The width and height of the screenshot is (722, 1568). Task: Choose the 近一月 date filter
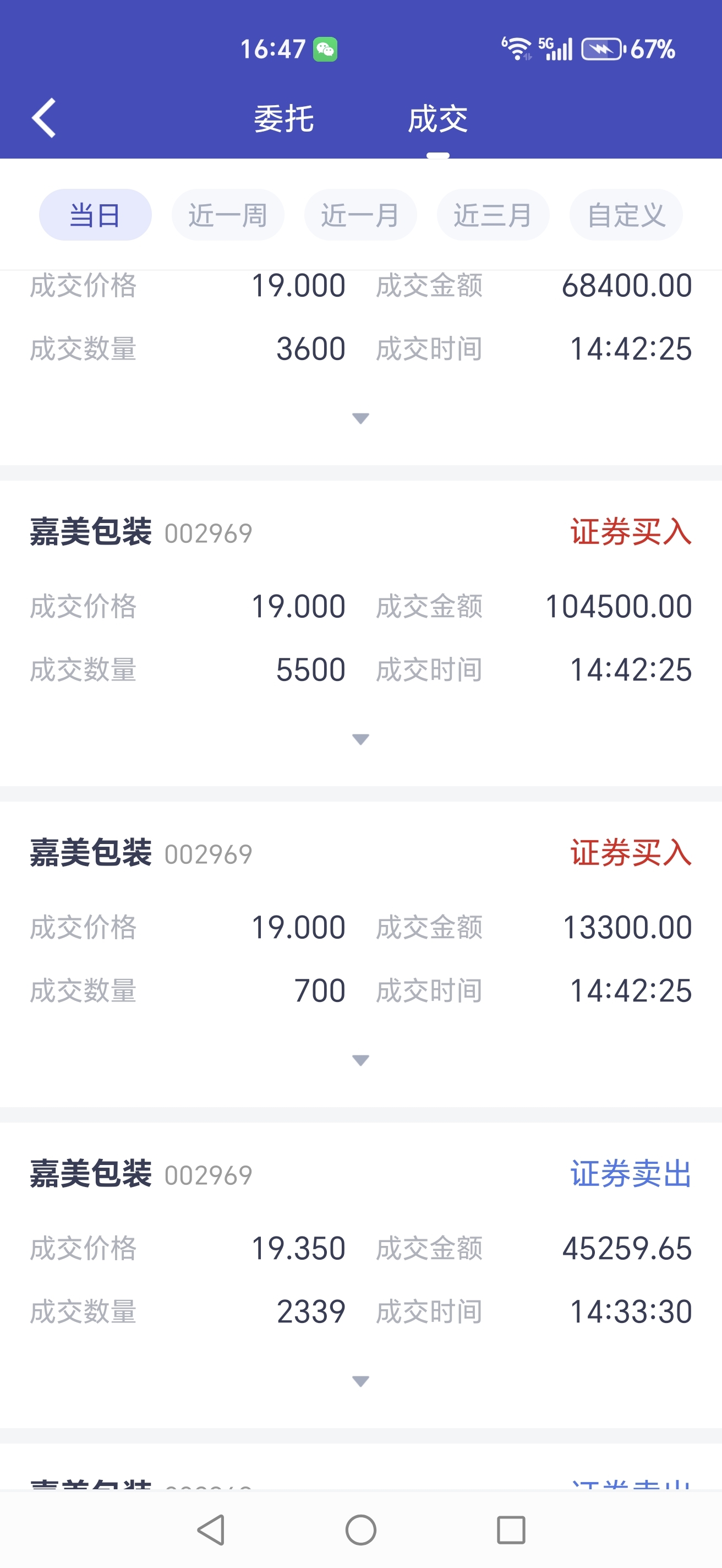pyautogui.click(x=360, y=215)
